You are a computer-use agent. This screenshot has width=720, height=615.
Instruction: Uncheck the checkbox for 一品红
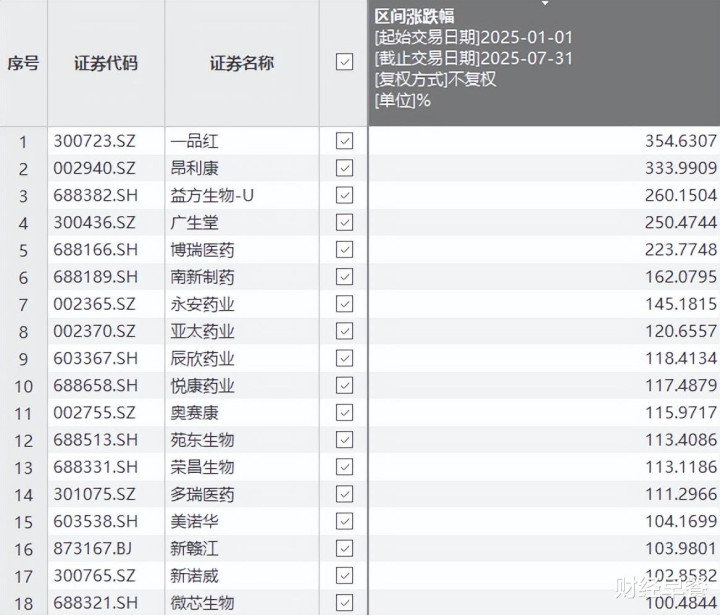point(344,141)
